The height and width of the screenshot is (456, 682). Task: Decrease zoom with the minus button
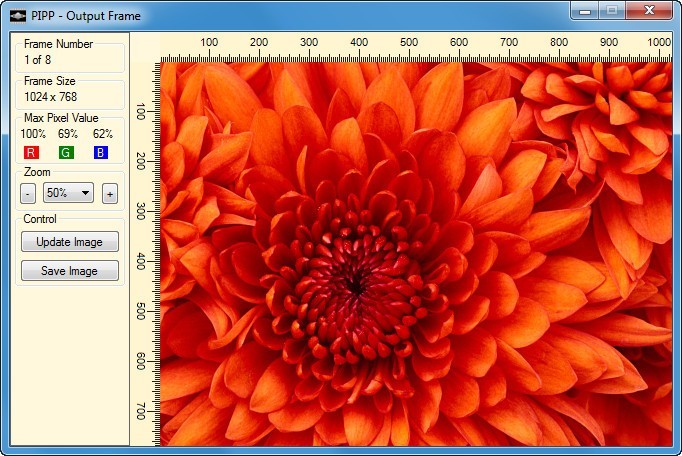(28, 194)
